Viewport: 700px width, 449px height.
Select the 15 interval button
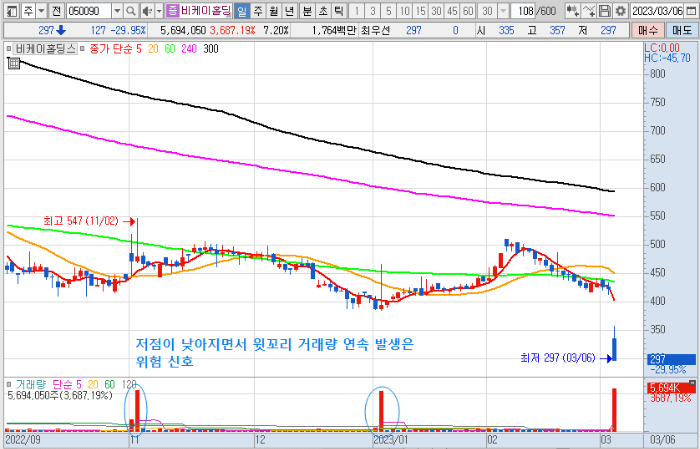(421, 11)
